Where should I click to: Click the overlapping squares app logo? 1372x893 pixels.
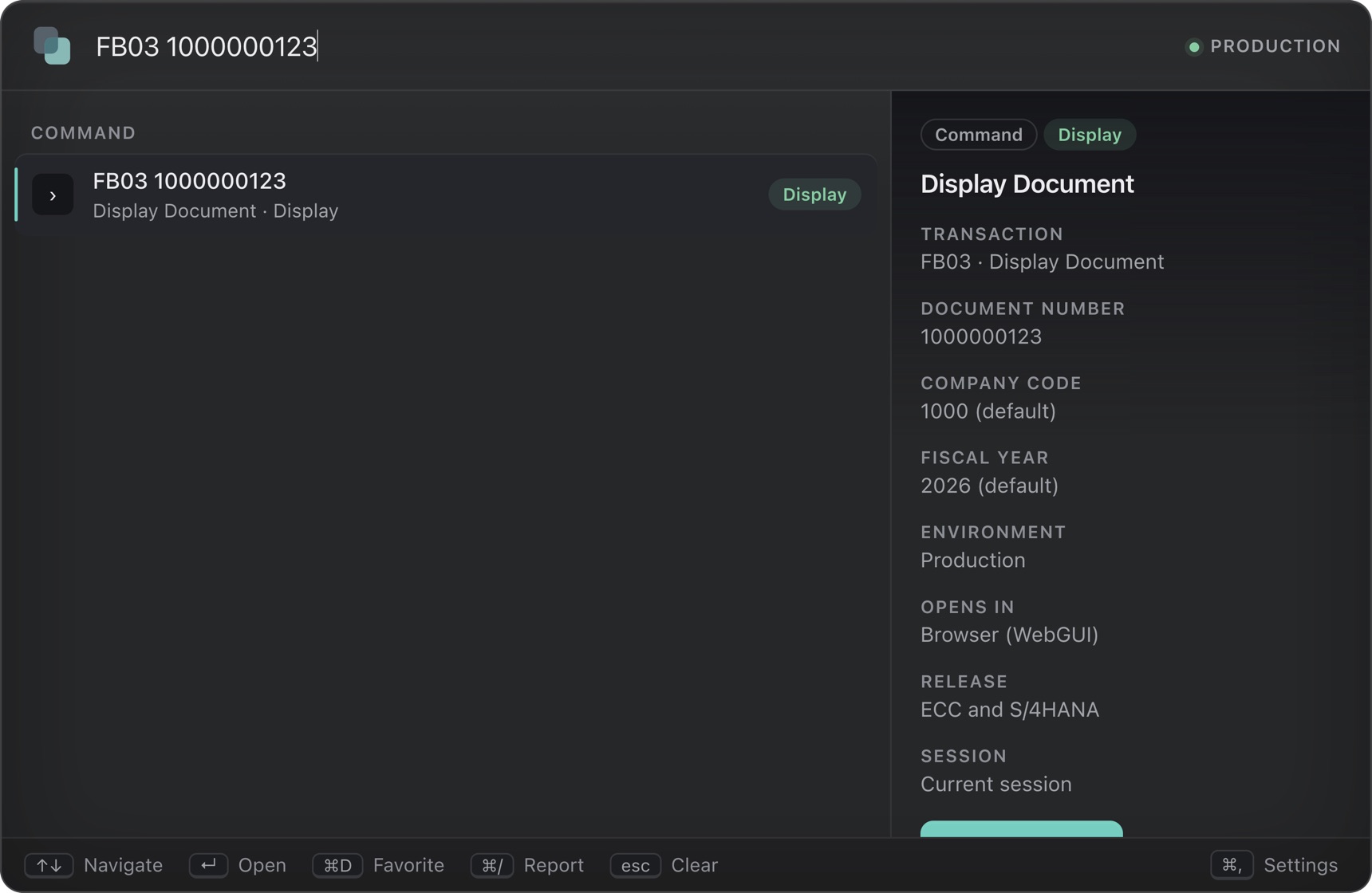52,45
